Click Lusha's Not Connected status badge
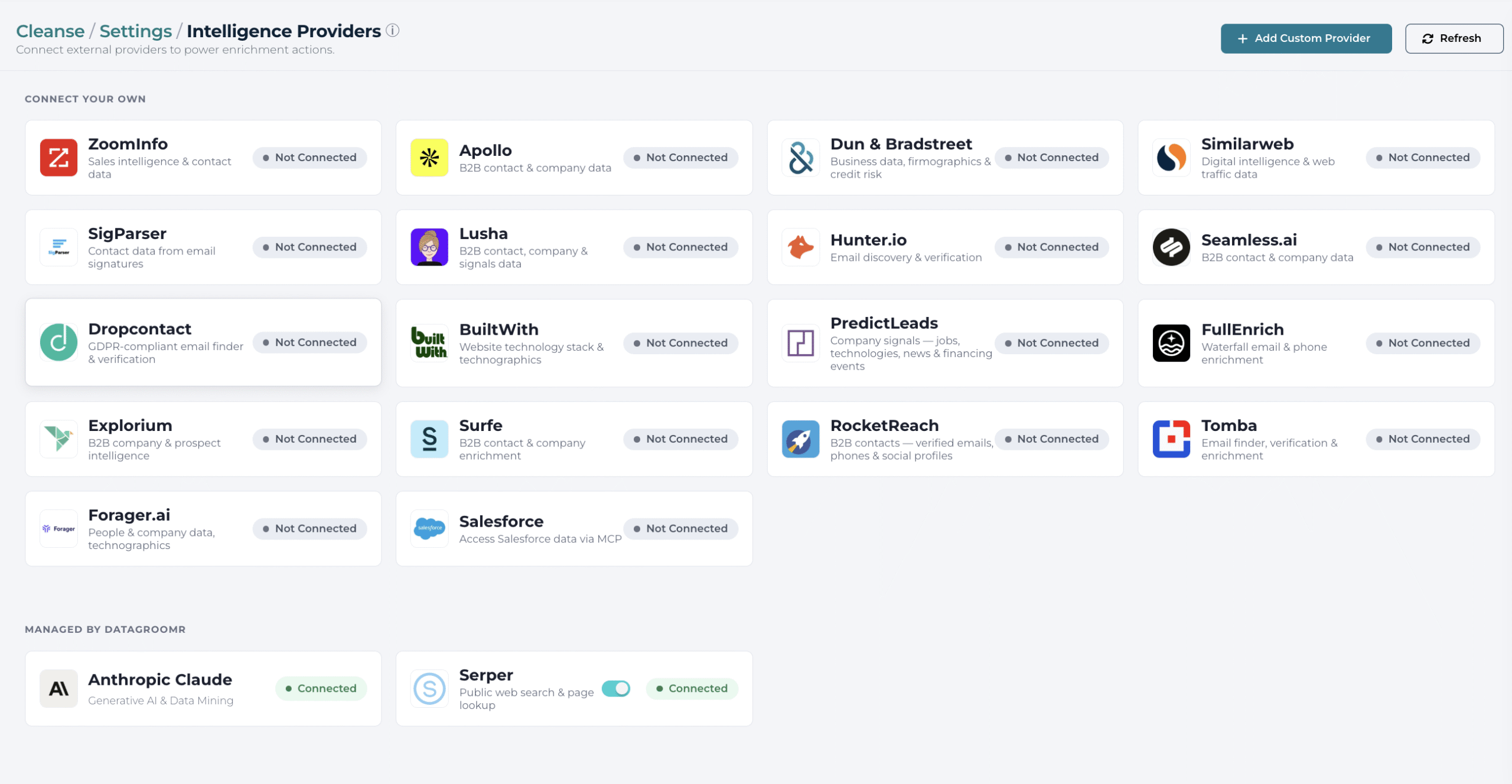 tap(681, 247)
